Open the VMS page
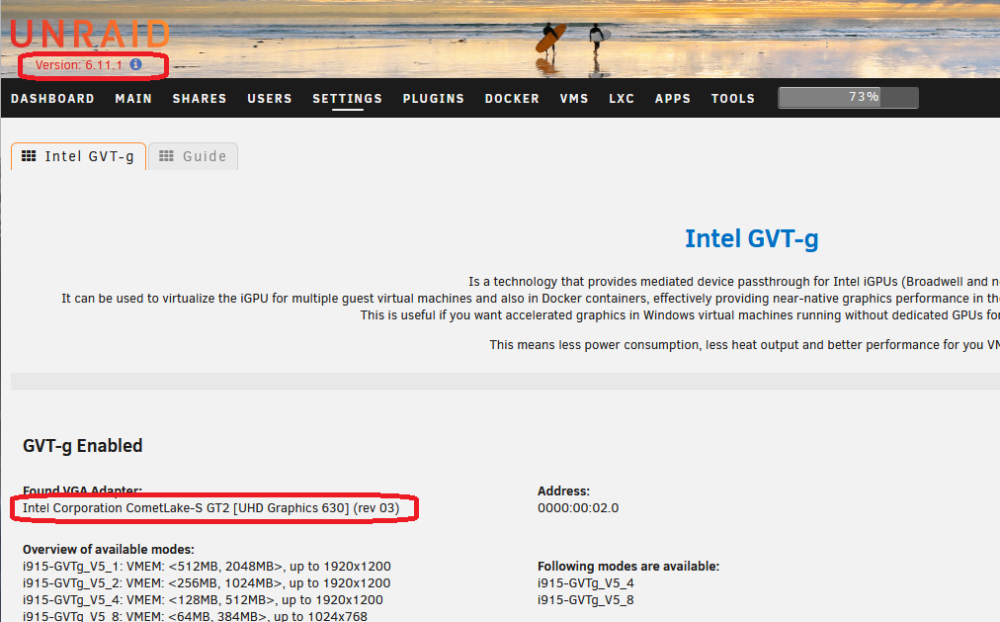 click(574, 99)
